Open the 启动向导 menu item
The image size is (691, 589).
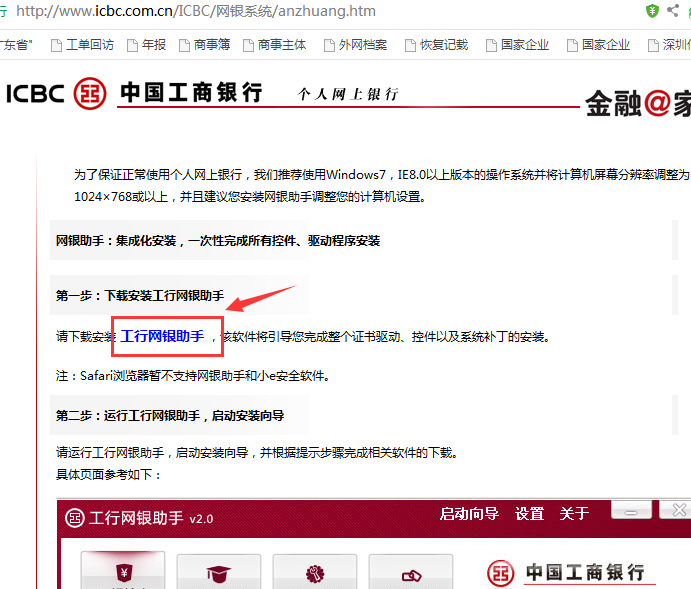(469, 514)
